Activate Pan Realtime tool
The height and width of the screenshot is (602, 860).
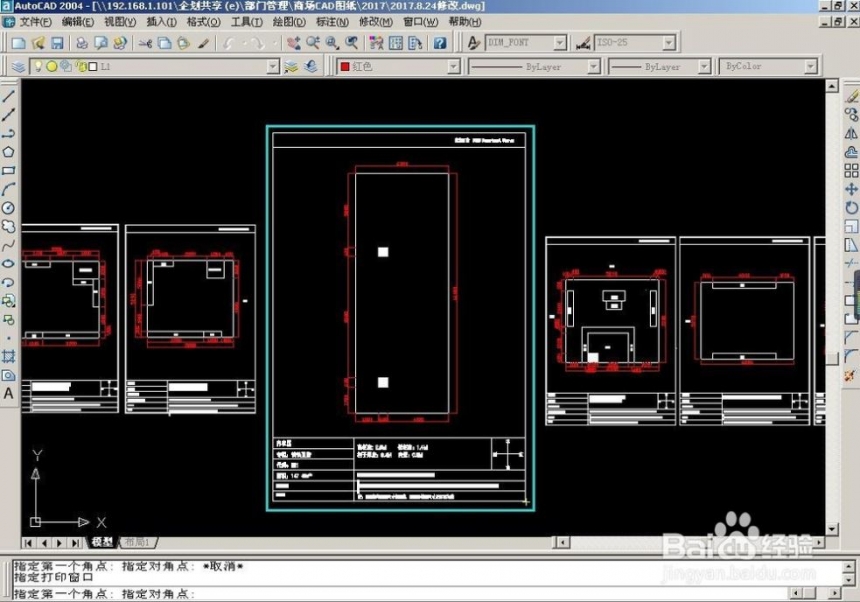click(293, 43)
